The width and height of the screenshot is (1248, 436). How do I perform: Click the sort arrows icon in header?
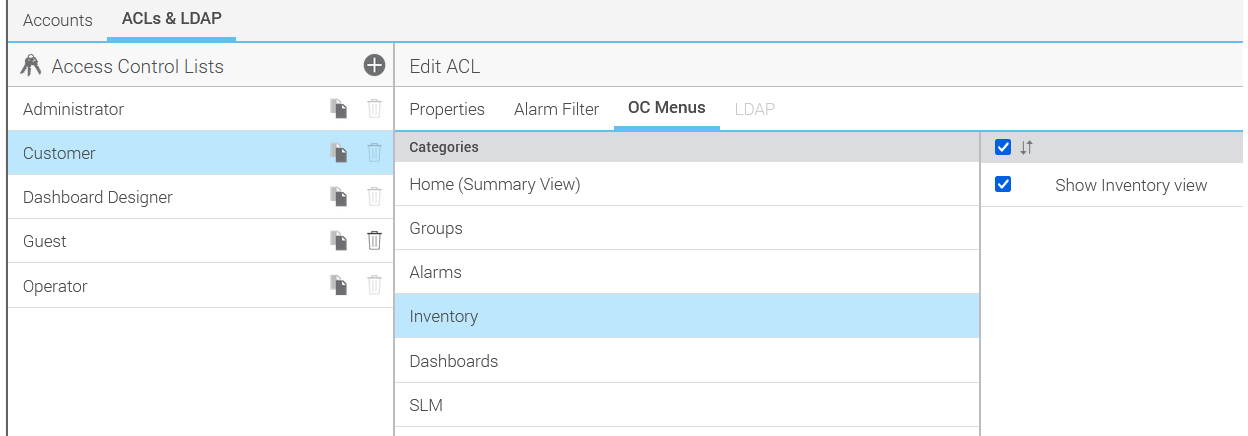point(1026,148)
